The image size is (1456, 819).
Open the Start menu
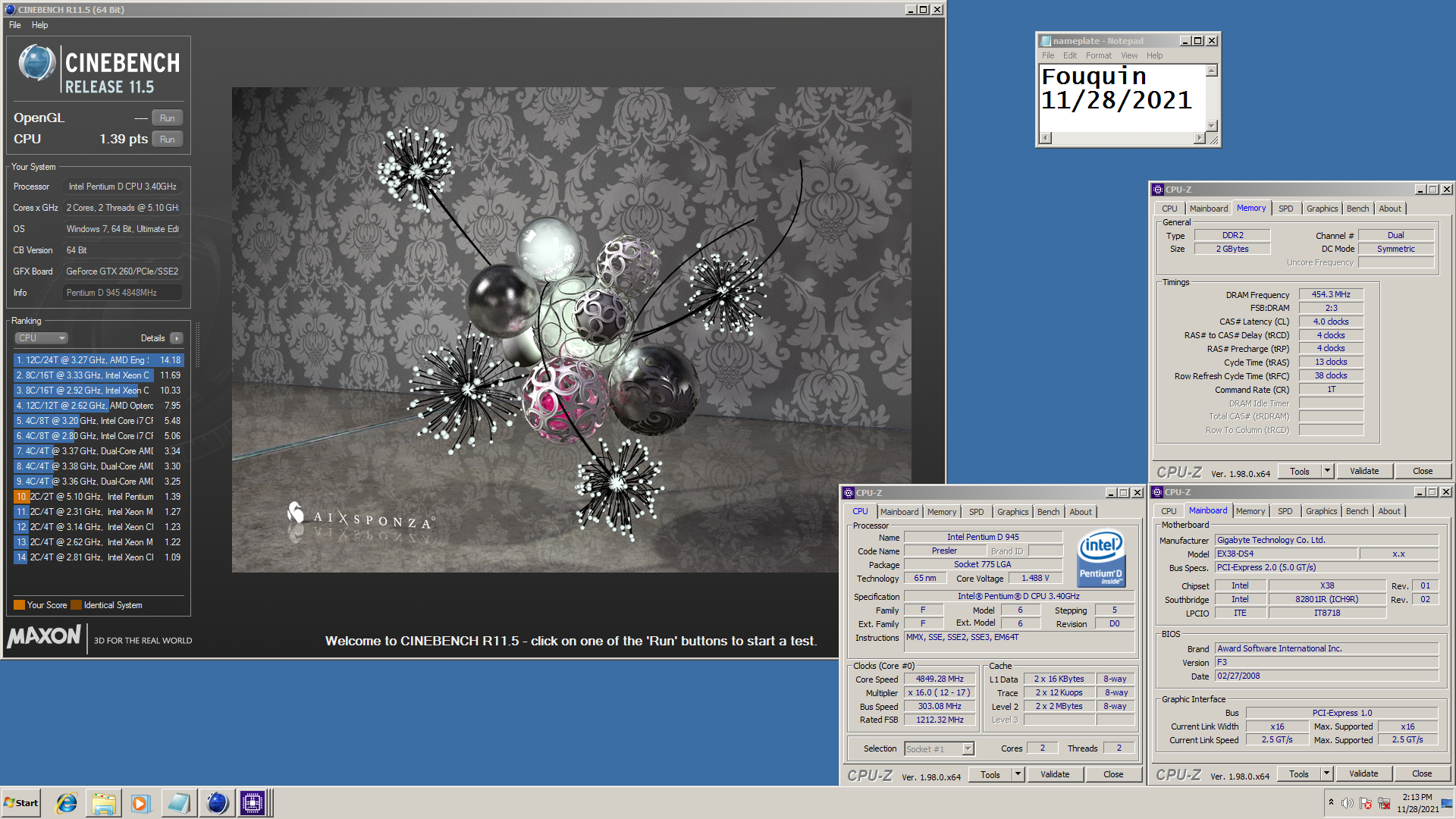(20, 802)
